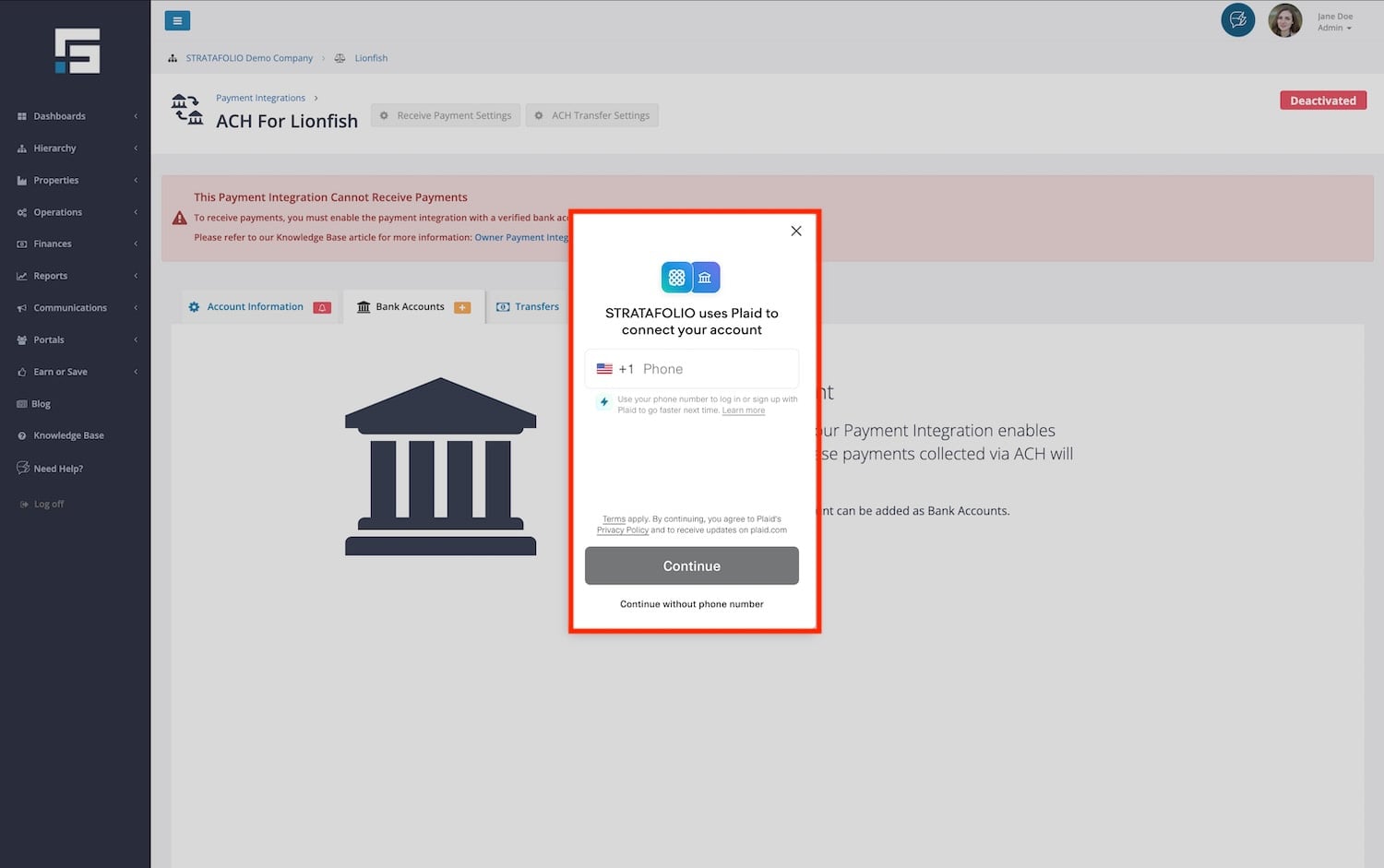Open the Jane Doe Admin dropdown
This screenshot has height=868, width=1384.
click(1334, 22)
